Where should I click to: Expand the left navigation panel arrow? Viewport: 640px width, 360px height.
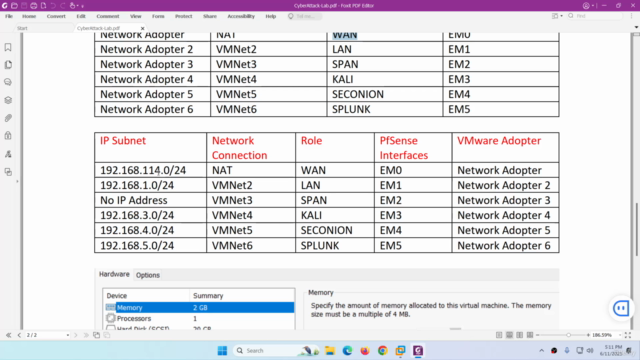coord(17,181)
